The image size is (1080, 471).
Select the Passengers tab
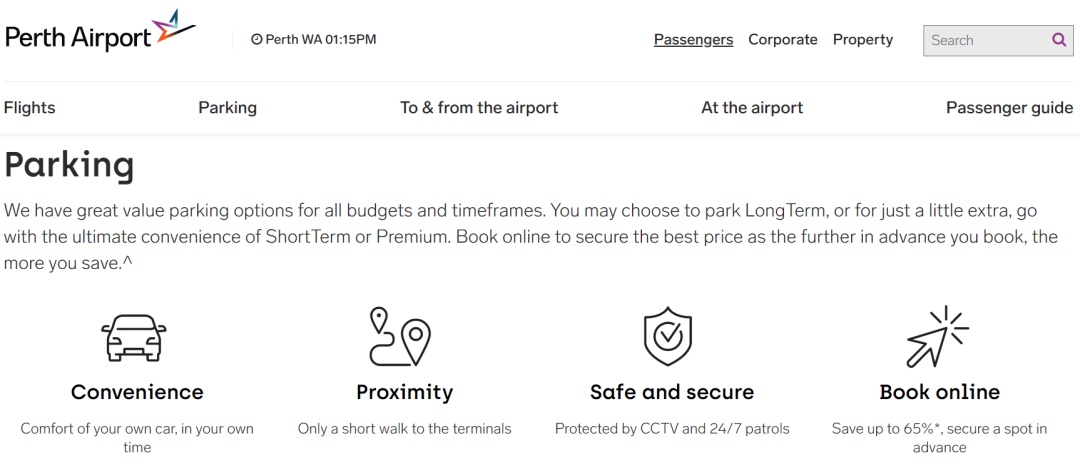694,40
